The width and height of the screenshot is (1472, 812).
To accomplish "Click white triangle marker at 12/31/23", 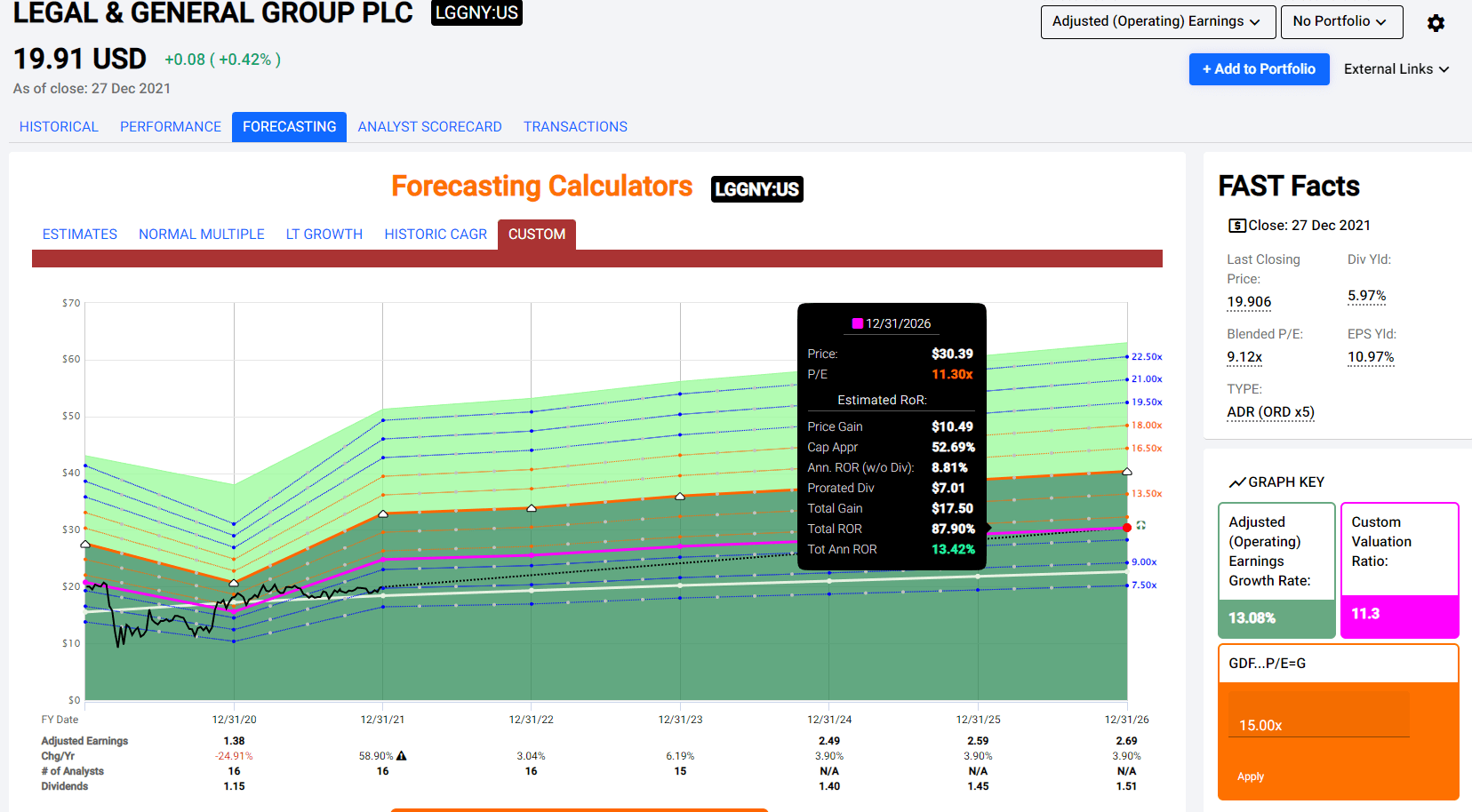I will click(x=680, y=497).
